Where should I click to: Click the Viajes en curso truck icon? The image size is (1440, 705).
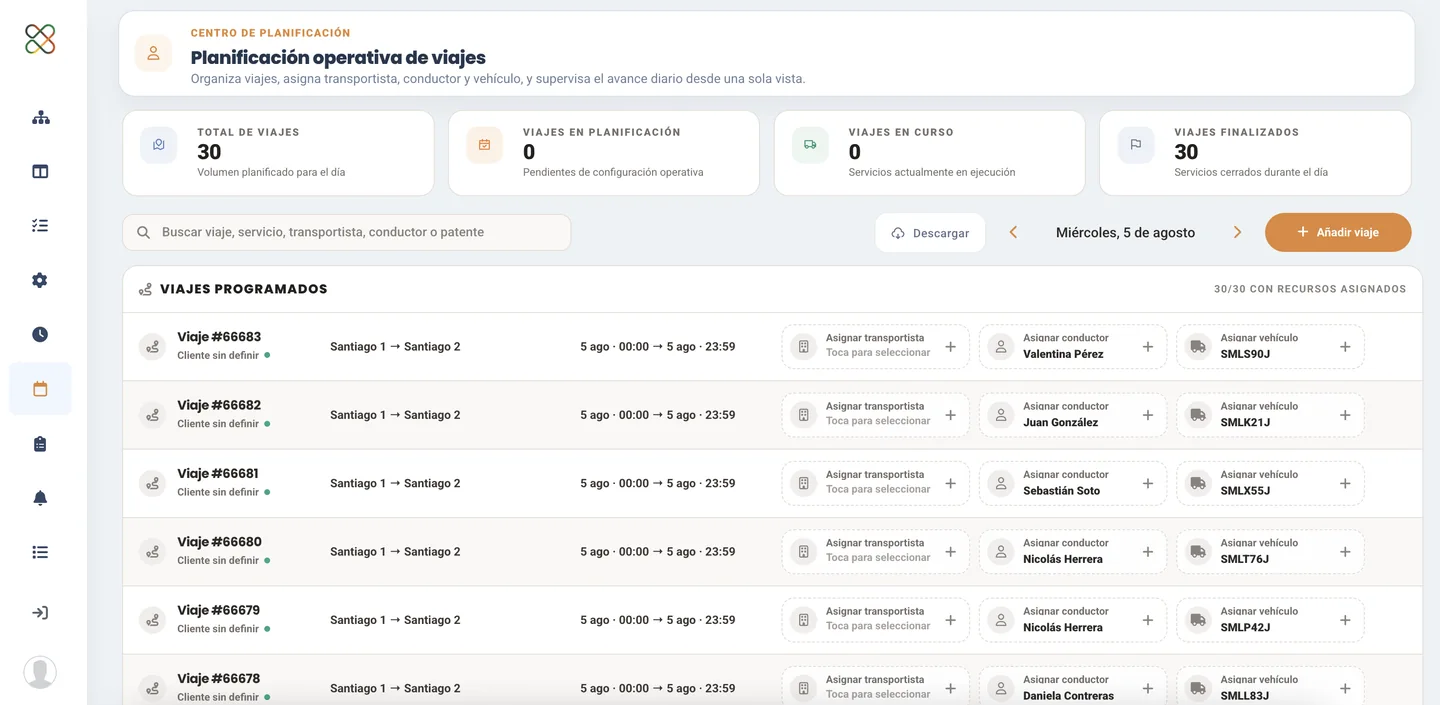(810, 144)
